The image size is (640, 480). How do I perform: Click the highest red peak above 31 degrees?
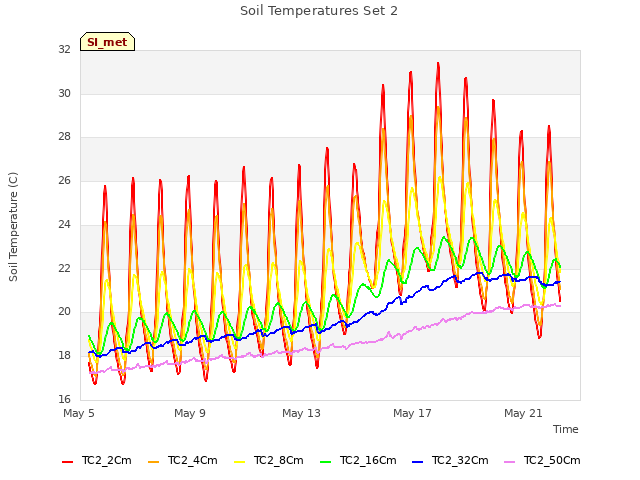coord(438,64)
